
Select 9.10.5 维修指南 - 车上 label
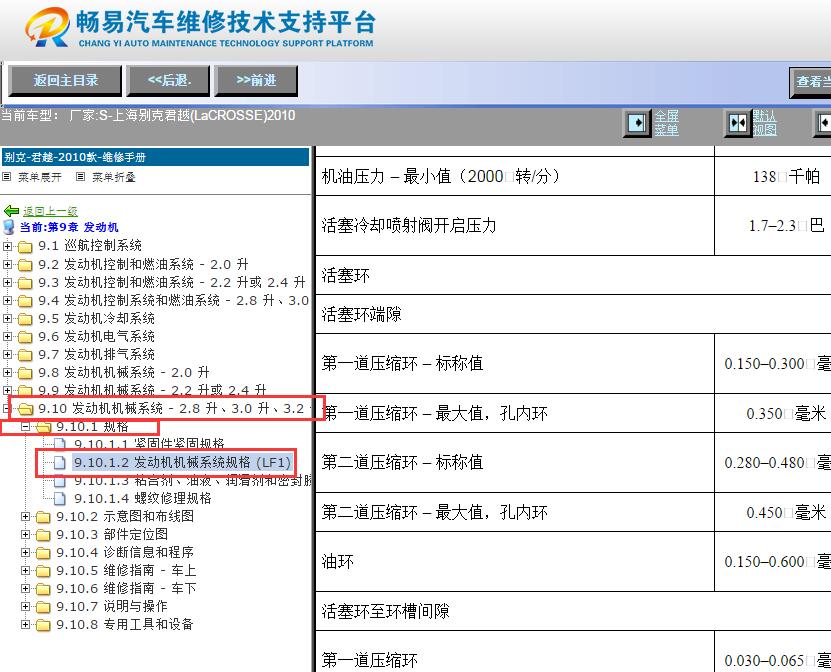pyautogui.click(x=126, y=570)
